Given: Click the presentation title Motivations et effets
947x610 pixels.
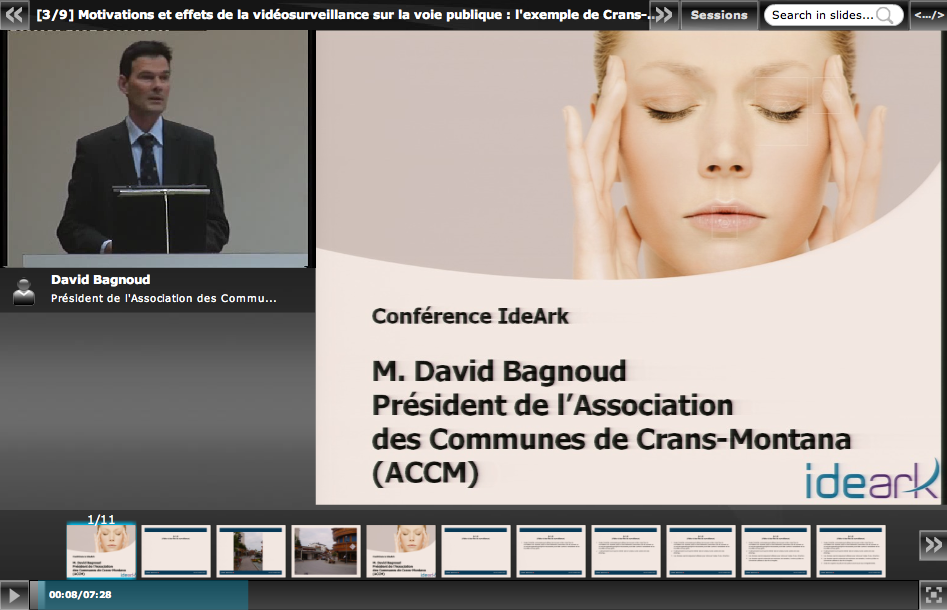Looking at the screenshot, I should (343, 14).
